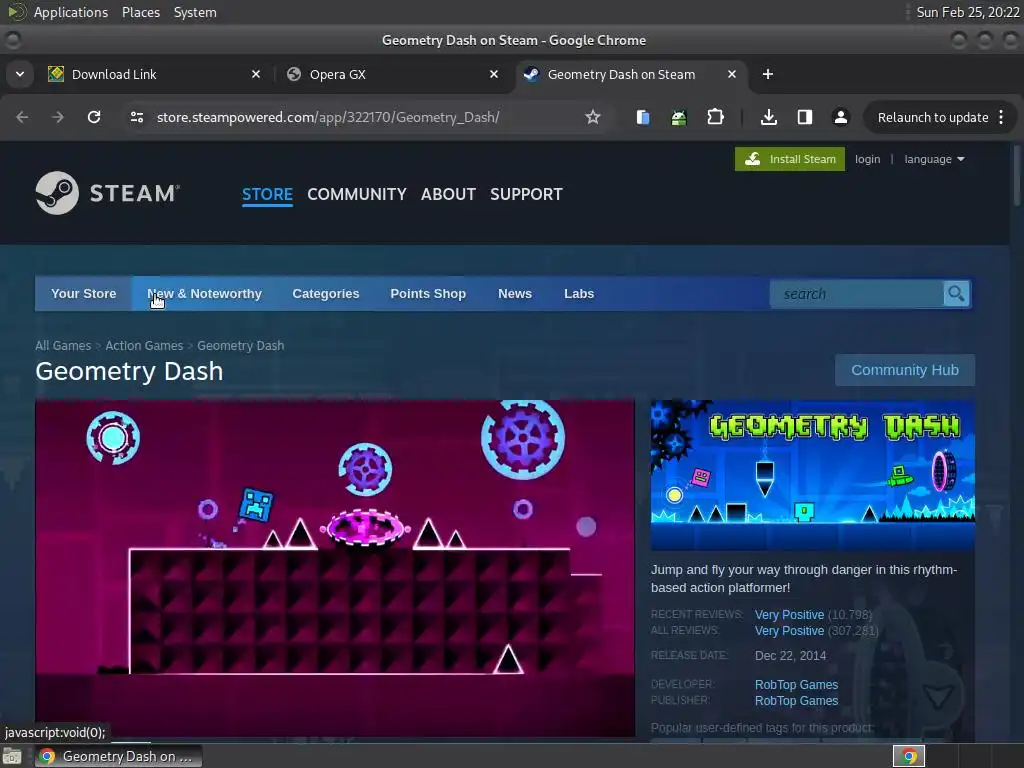Click in the Steam search field

pos(857,294)
